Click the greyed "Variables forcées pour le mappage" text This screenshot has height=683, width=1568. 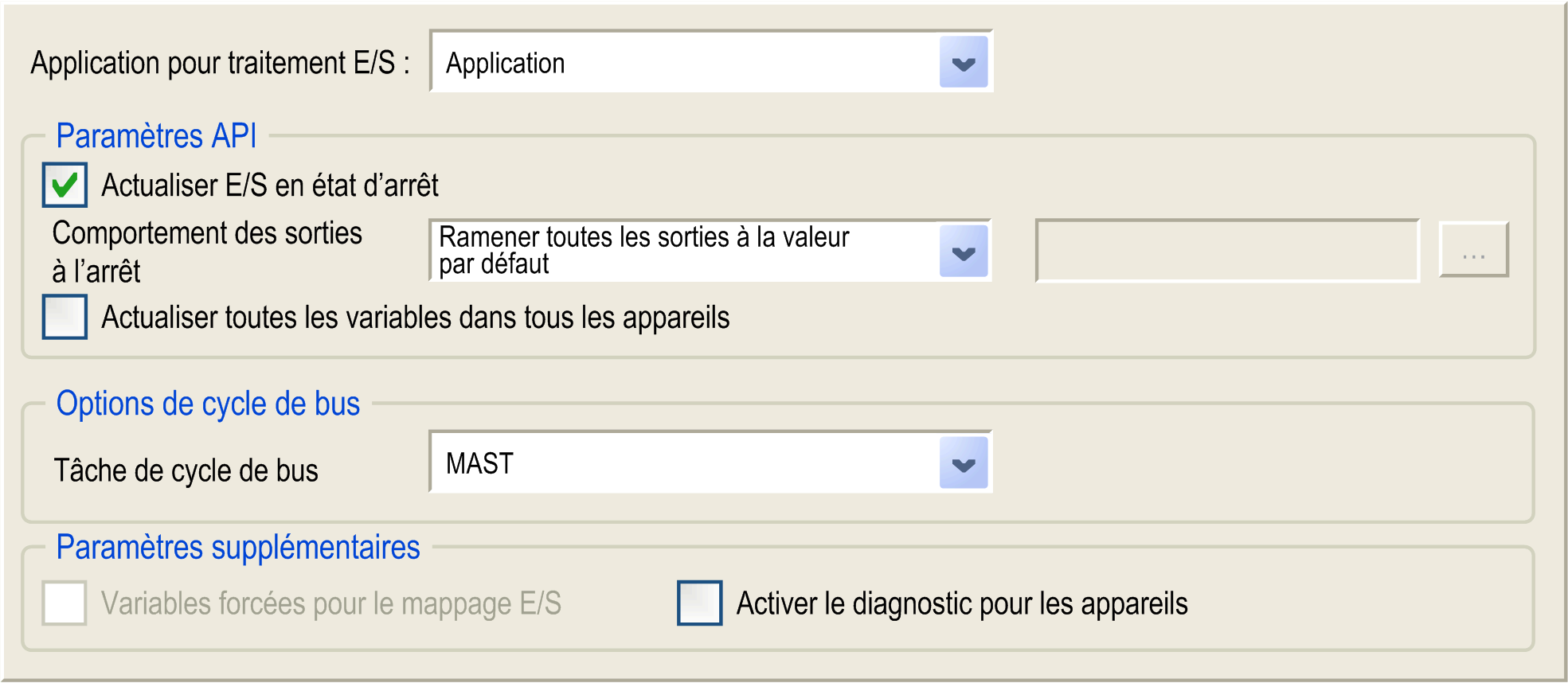(x=330, y=604)
